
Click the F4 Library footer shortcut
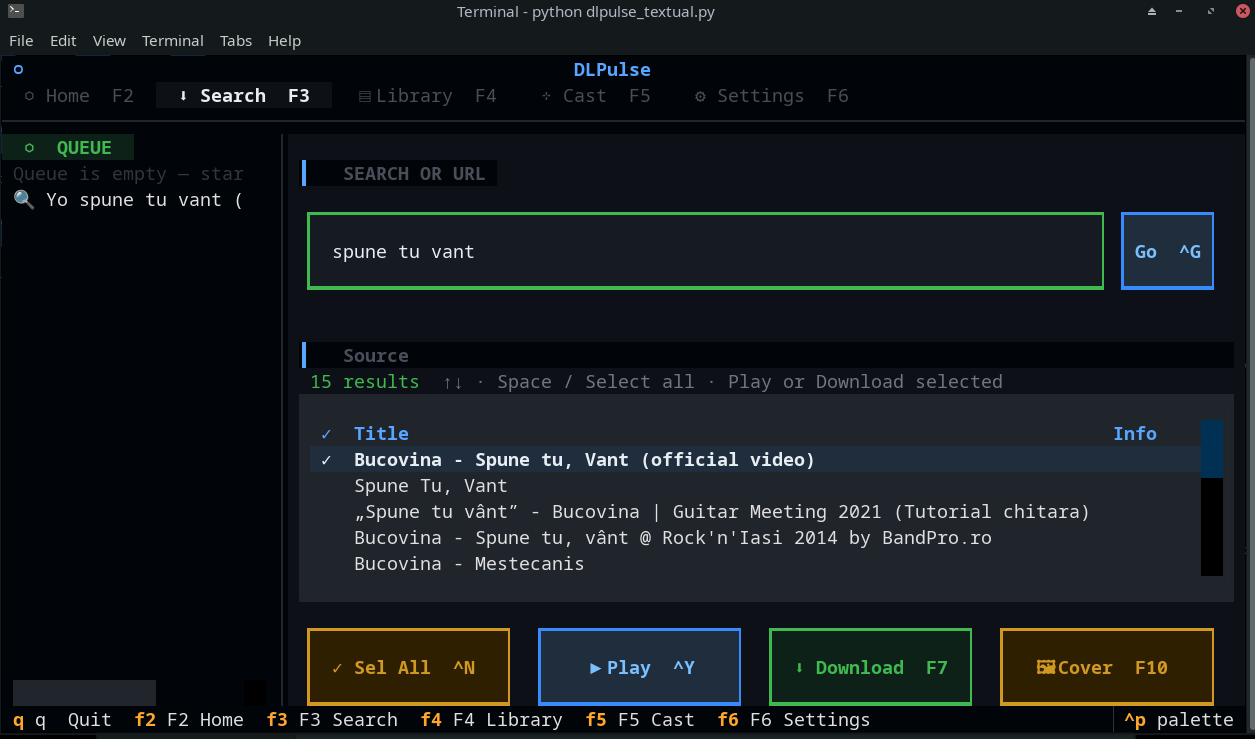491,720
